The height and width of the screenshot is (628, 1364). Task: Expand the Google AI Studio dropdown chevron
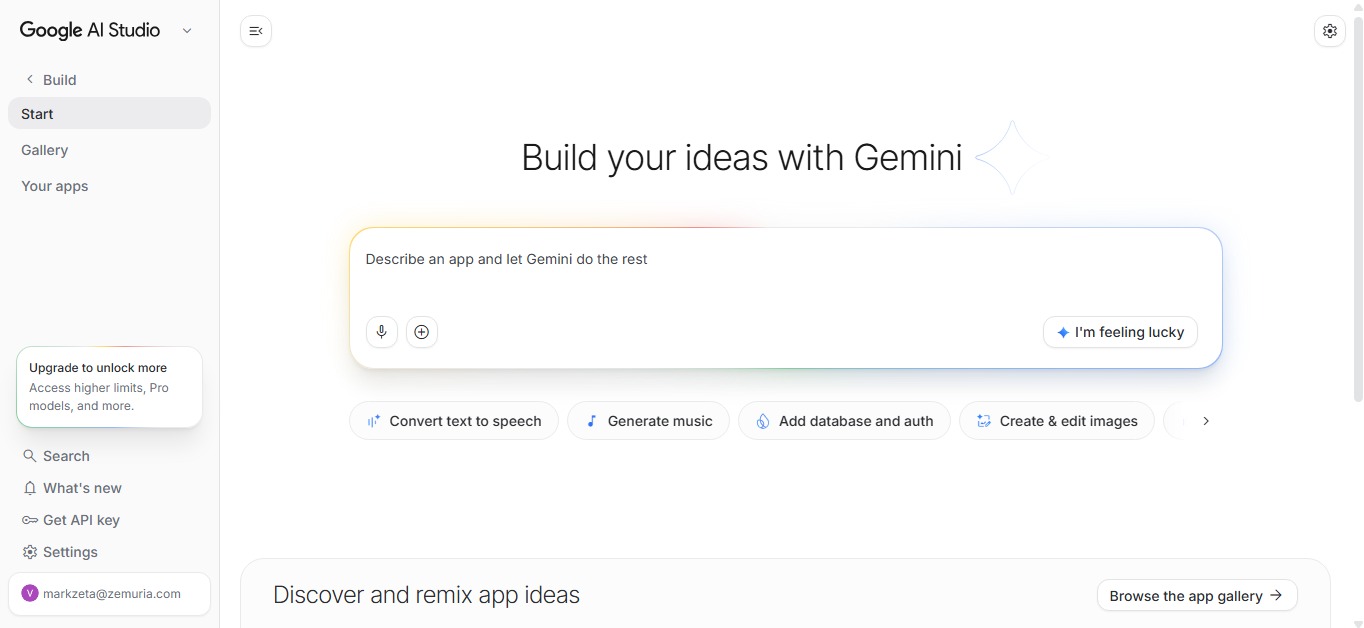pos(187,31)
